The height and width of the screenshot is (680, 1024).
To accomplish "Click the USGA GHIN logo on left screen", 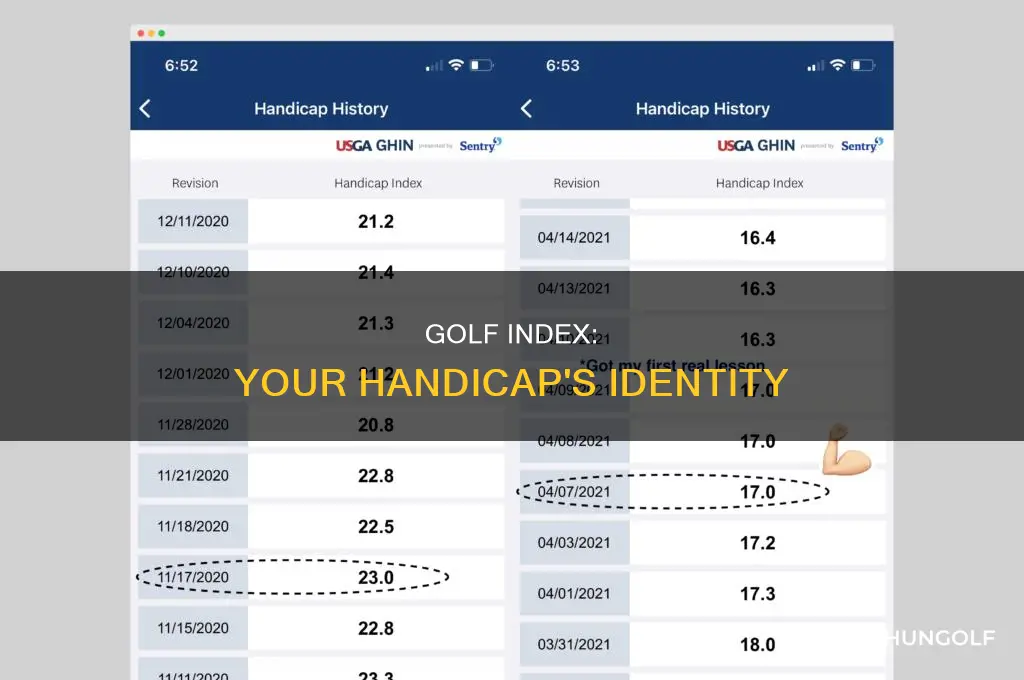I will (374, 146).
